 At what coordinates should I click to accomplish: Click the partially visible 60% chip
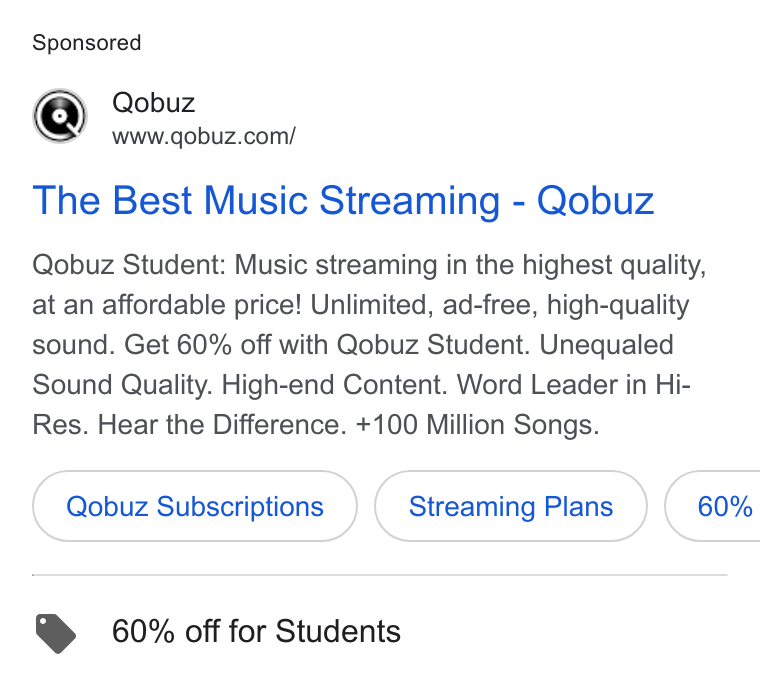point(712,506)
